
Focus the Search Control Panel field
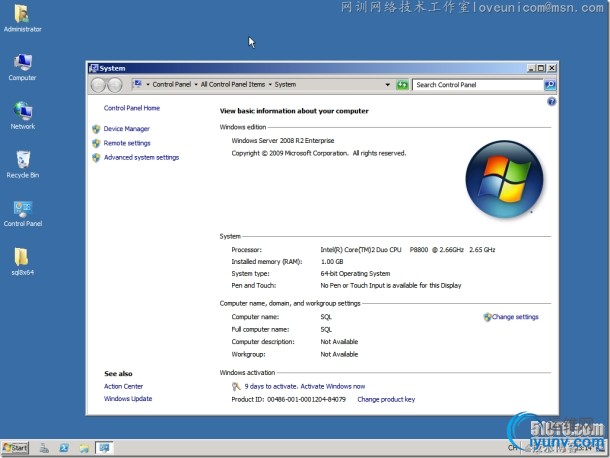click(478, 85)
